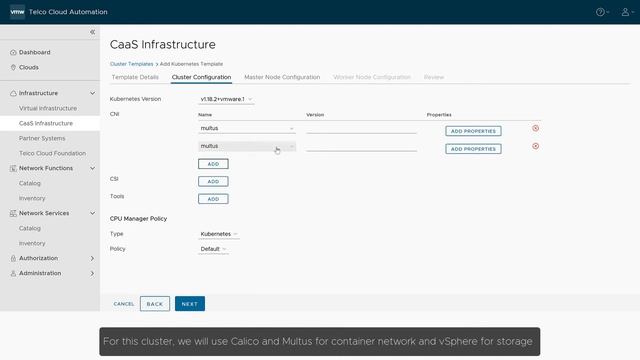Remove the first multus CNI row

pos(536,128)
